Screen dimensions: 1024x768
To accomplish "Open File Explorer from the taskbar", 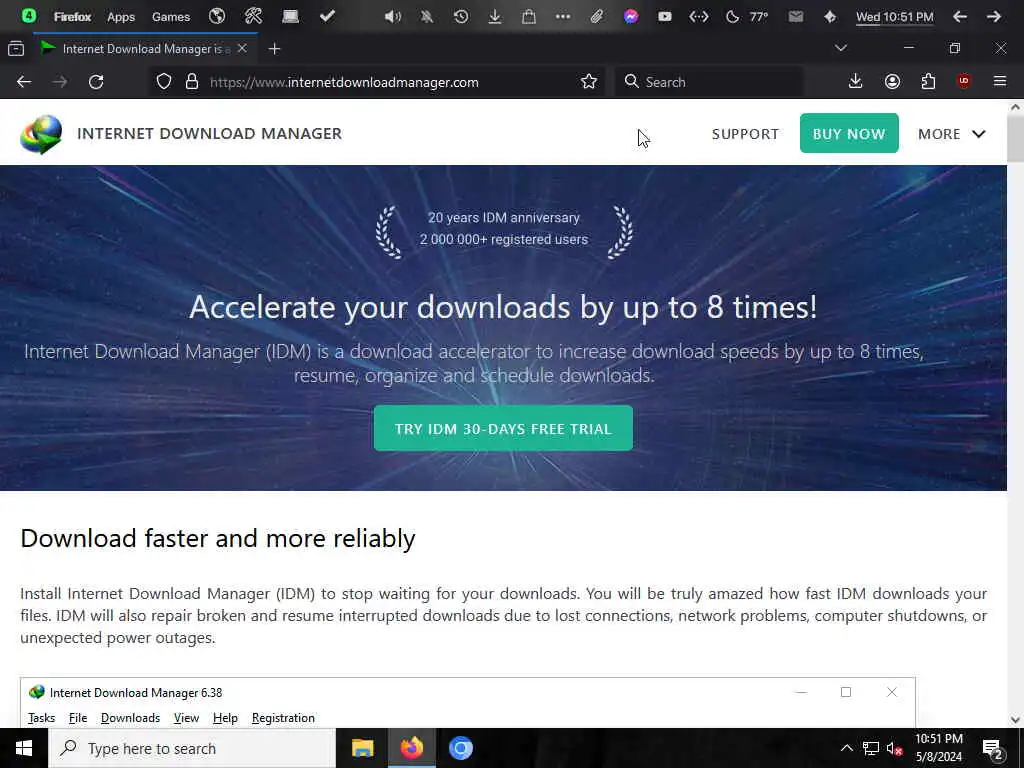I will point(362,748).
